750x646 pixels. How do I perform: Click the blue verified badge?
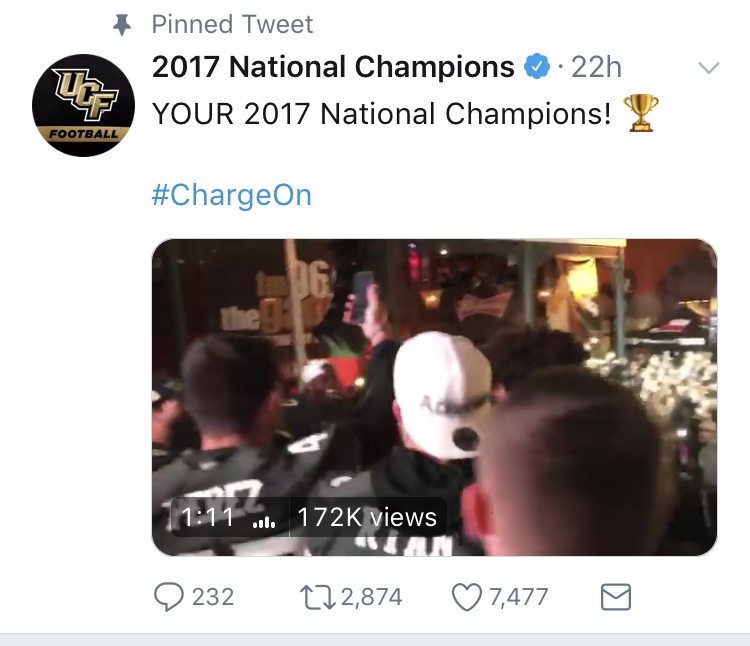[x=537, y=67]
